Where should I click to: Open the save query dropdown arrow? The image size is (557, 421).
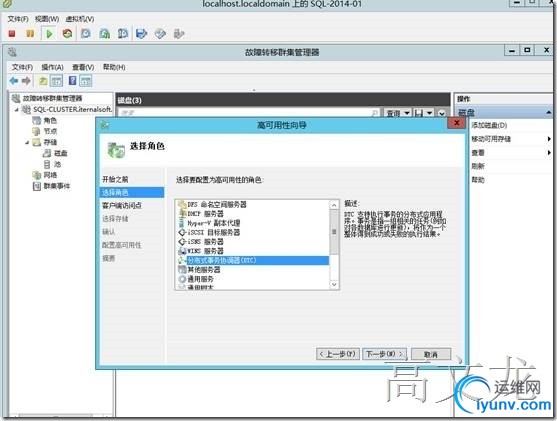[x=429, y=113]
